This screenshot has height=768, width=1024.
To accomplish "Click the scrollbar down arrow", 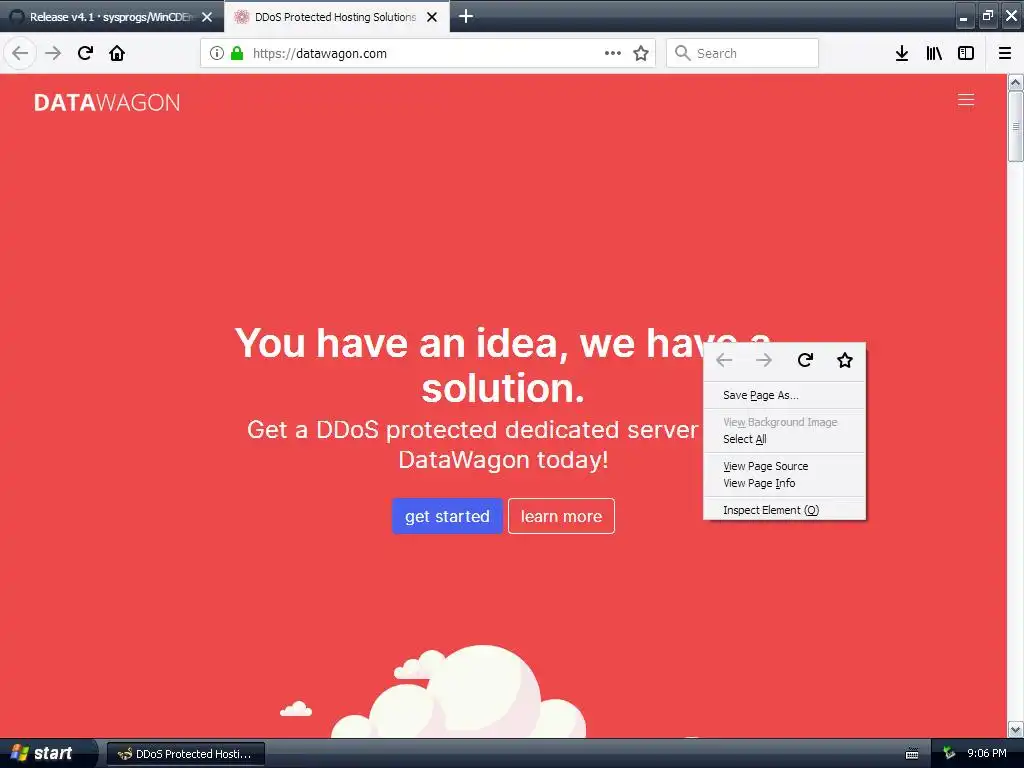I will click(1016, 729).
